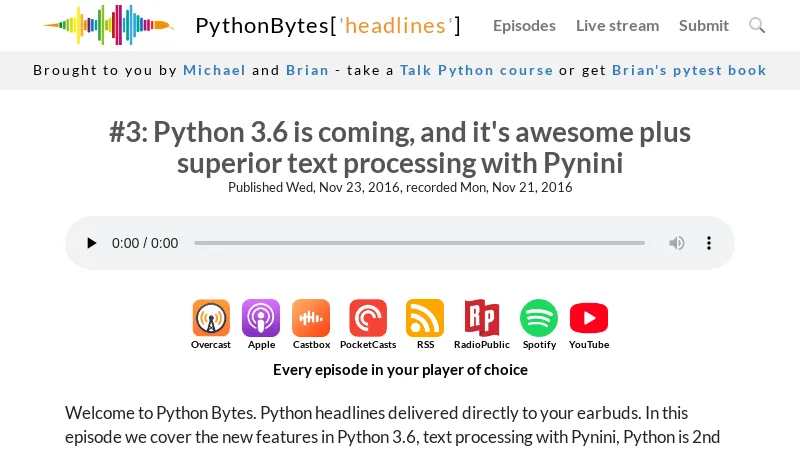
Task: Watch on the YouTube icon
Action: 589,319
